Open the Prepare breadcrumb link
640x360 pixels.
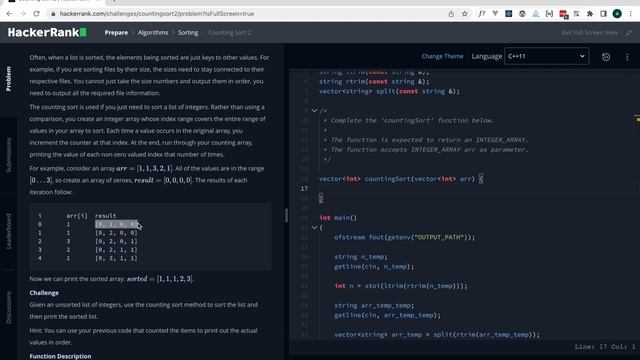click(116, 33)
